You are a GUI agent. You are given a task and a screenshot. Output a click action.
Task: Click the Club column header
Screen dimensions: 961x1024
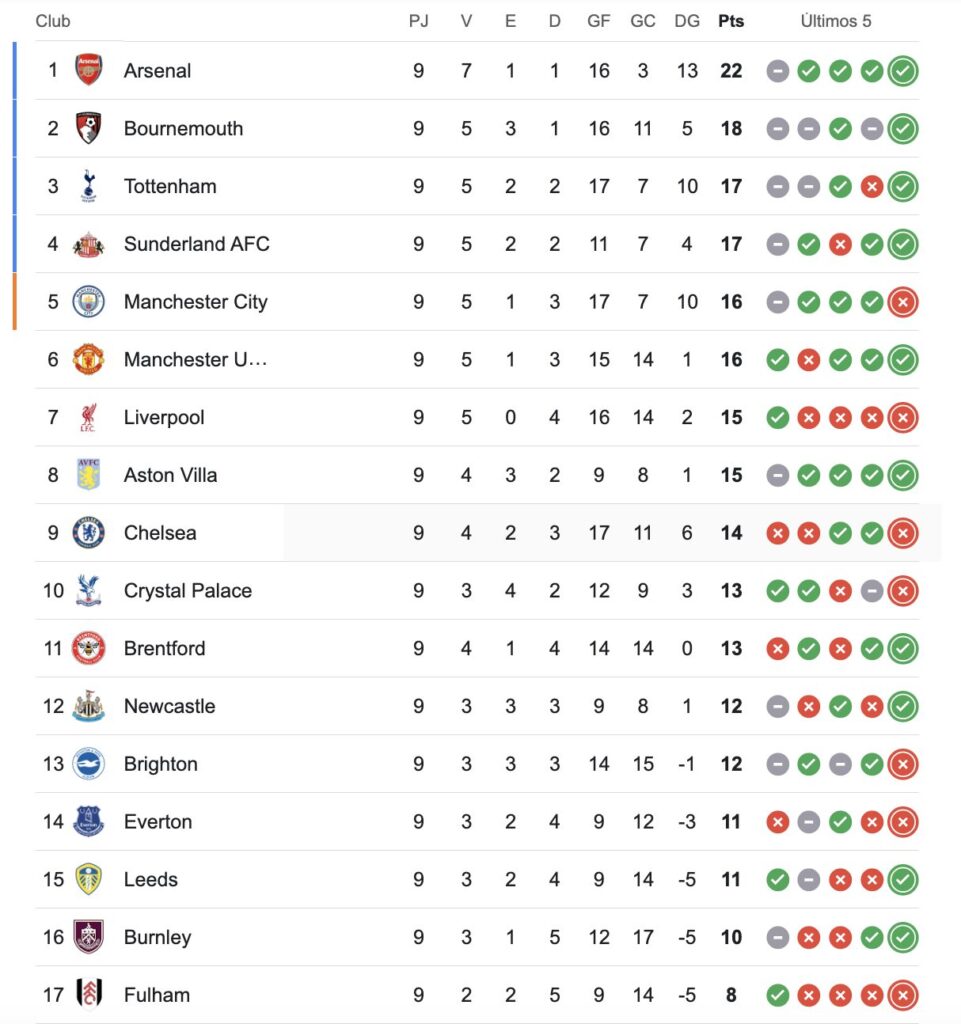pos(53,21)
